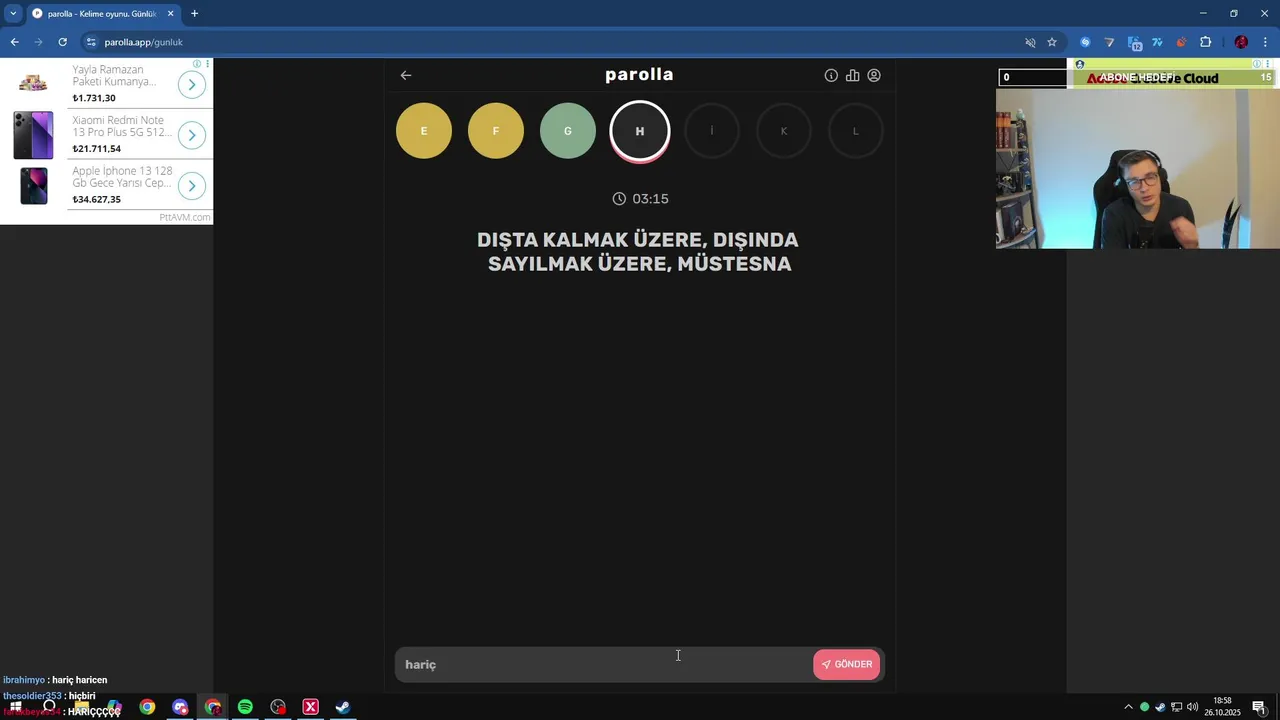Viewport: 1280px width, 720px height.
Task: Open the Apple iPhone 13 ad arrow
Action: click(192, 186)
